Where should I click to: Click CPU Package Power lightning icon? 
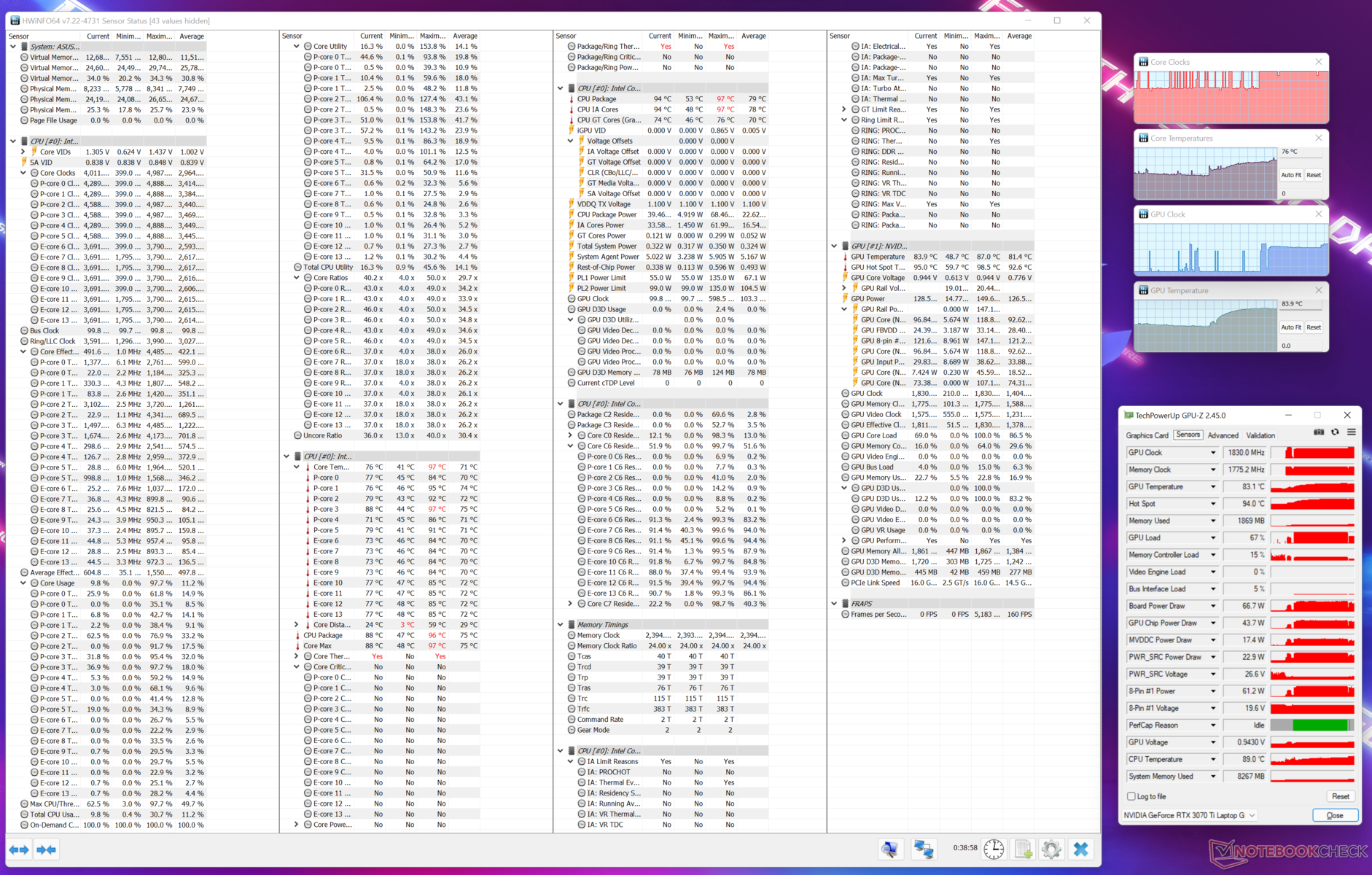[x=571, y=215]
